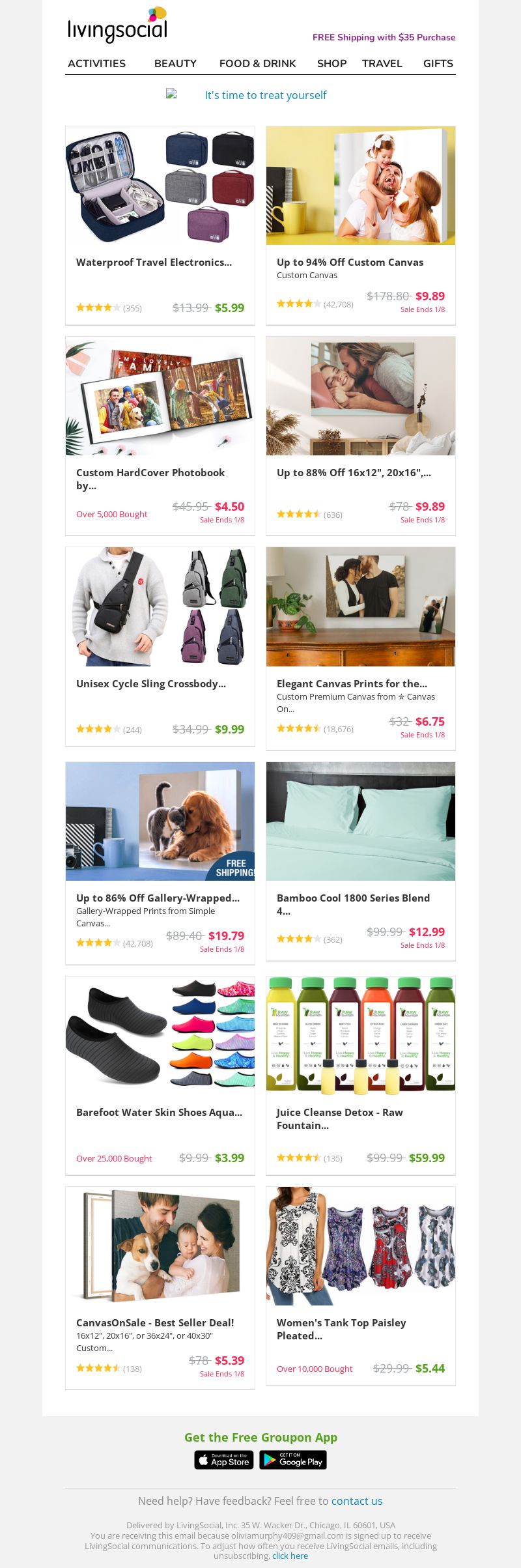Click the unsubscribe 'click here' link
The image size is (521, 1568).
click(x=290, y=1556)
